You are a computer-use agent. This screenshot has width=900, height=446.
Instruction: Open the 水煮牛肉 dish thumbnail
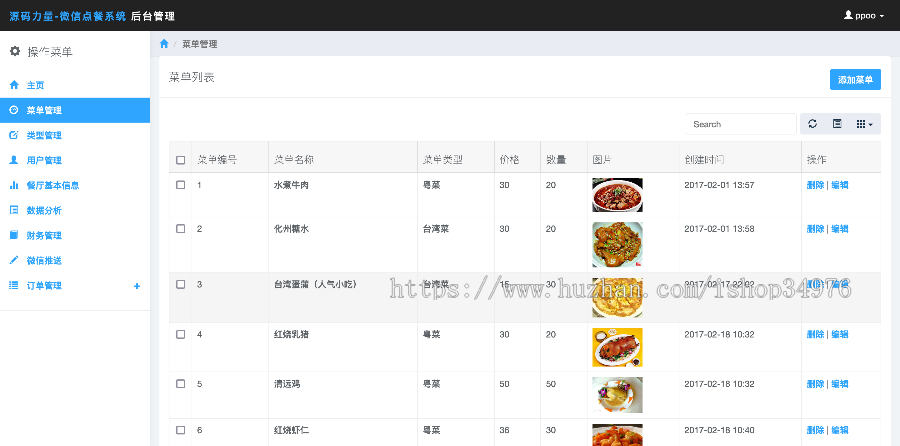click(617, 195)
